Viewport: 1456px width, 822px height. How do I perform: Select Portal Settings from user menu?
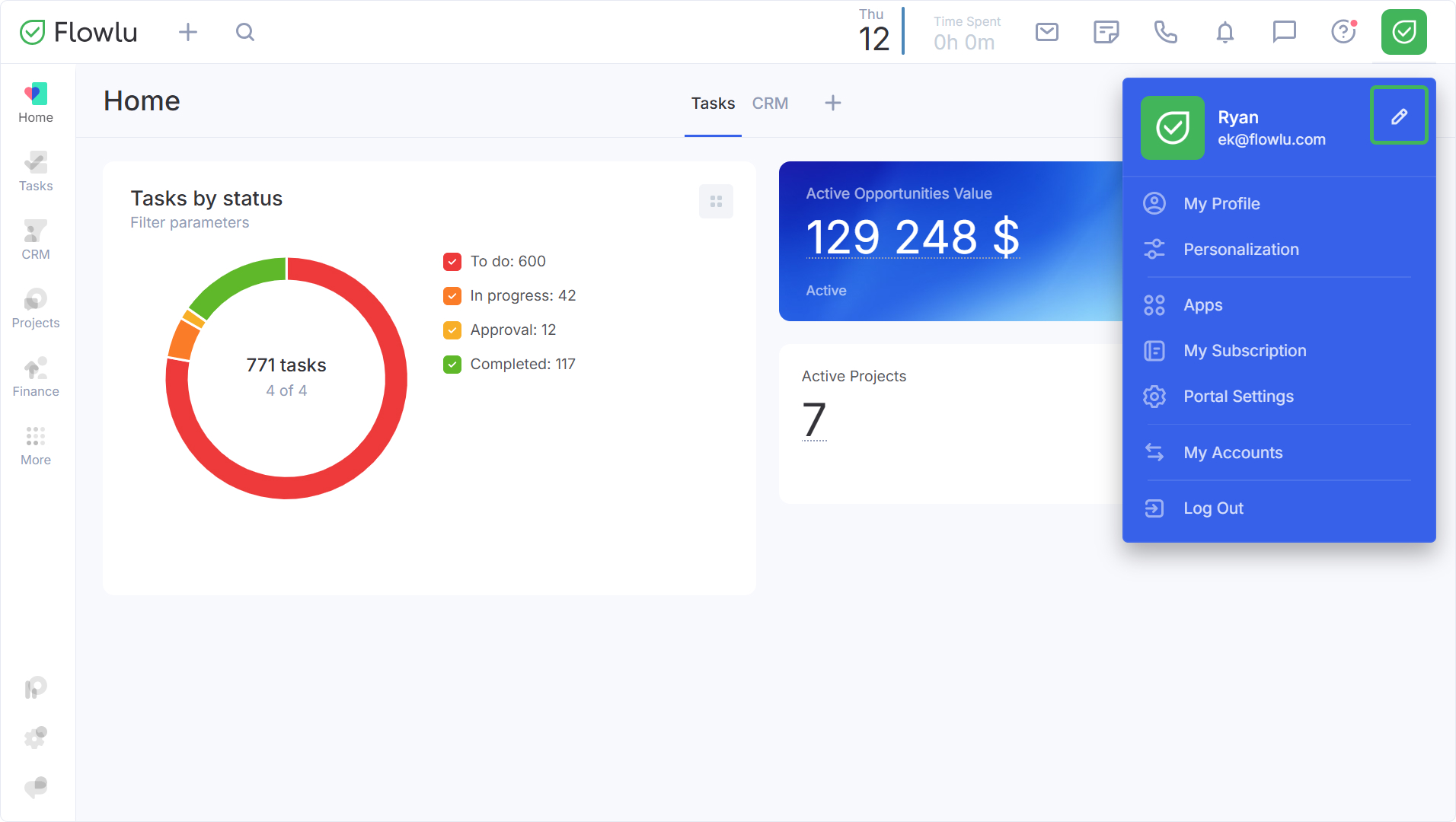point(1238,397)
